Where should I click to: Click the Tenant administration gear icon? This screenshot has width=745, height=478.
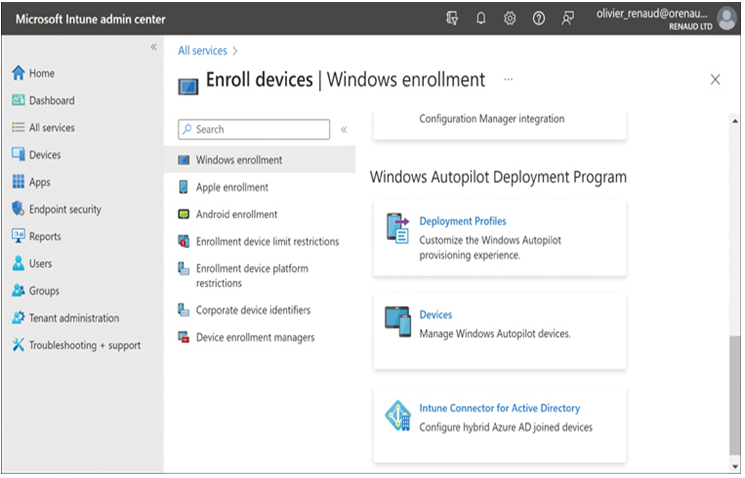point(18,318)
